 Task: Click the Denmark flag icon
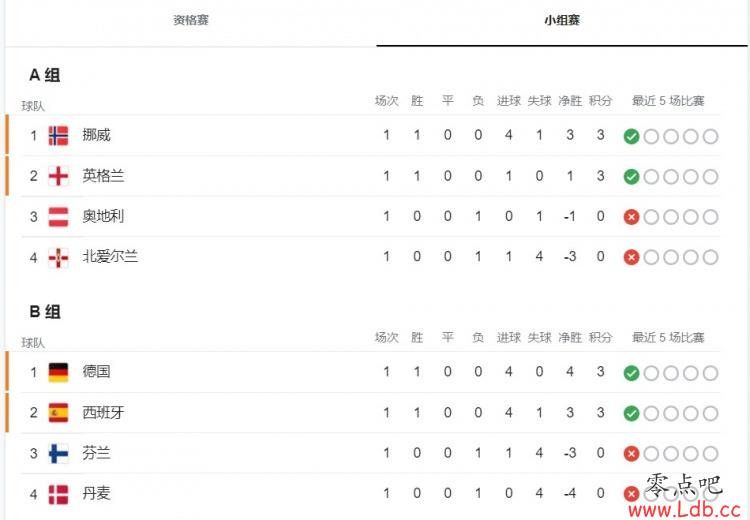click(58, 494)
